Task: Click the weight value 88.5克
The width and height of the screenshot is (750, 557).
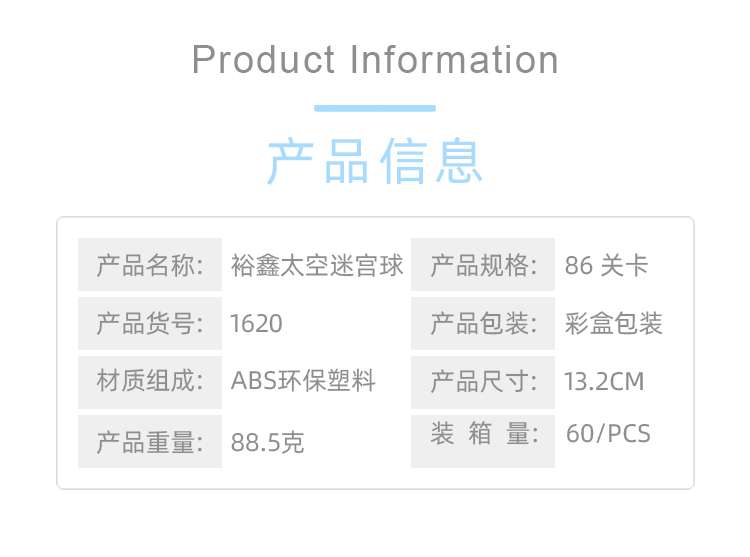Action: click(x=267, y=442)
